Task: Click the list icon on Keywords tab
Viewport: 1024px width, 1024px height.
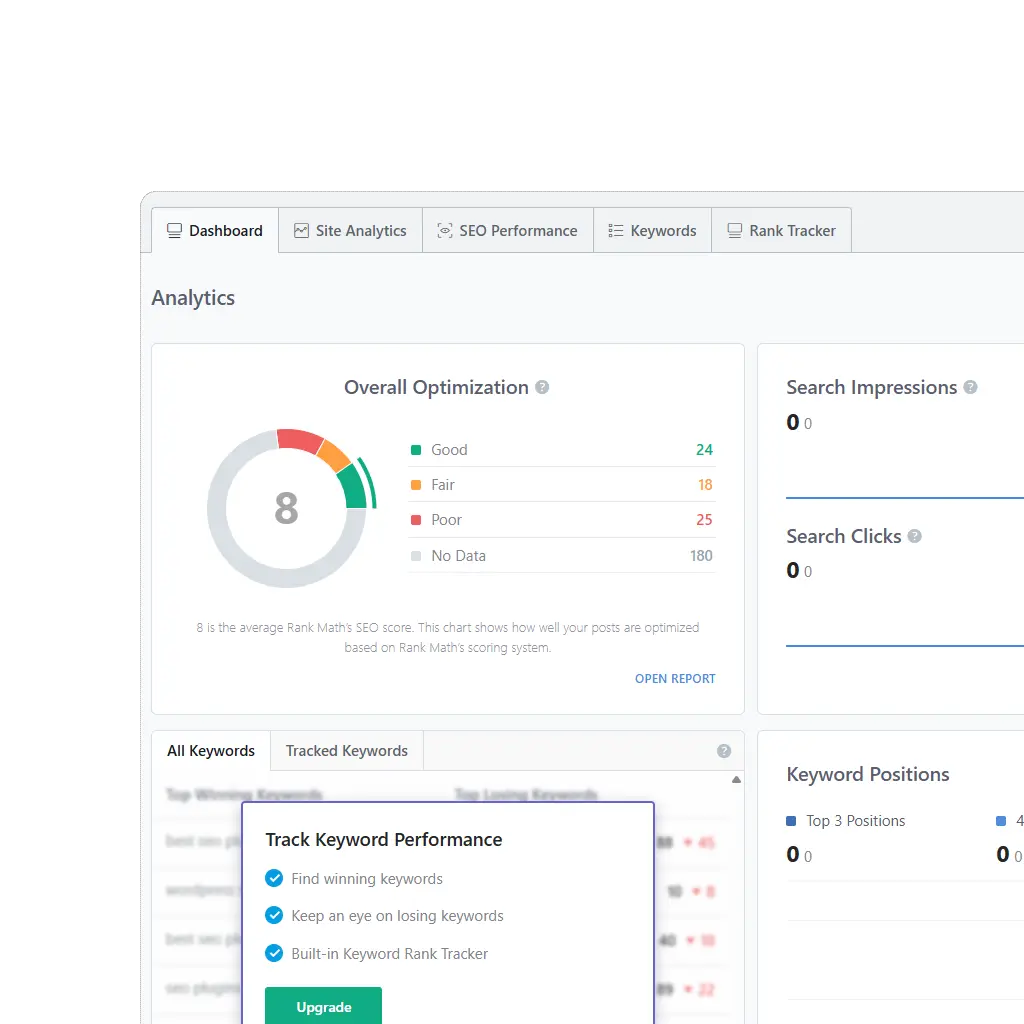Action: click(616, 230)
